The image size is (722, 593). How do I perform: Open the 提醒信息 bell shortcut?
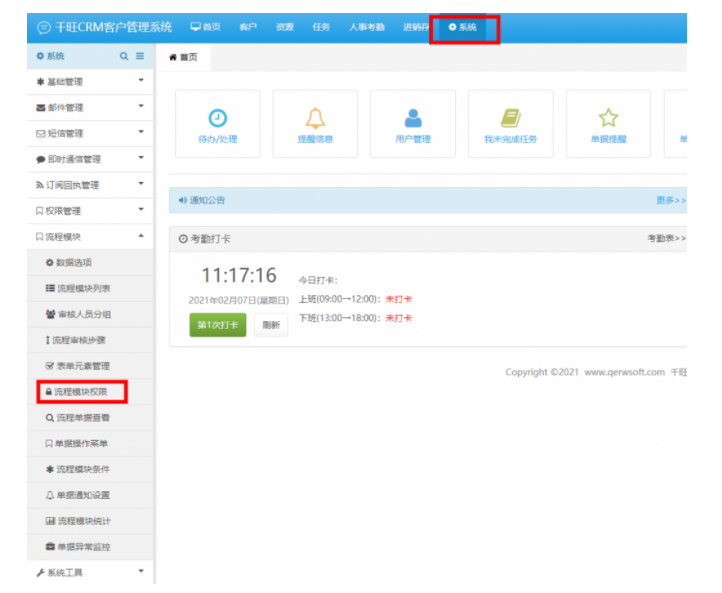(315, 124)
